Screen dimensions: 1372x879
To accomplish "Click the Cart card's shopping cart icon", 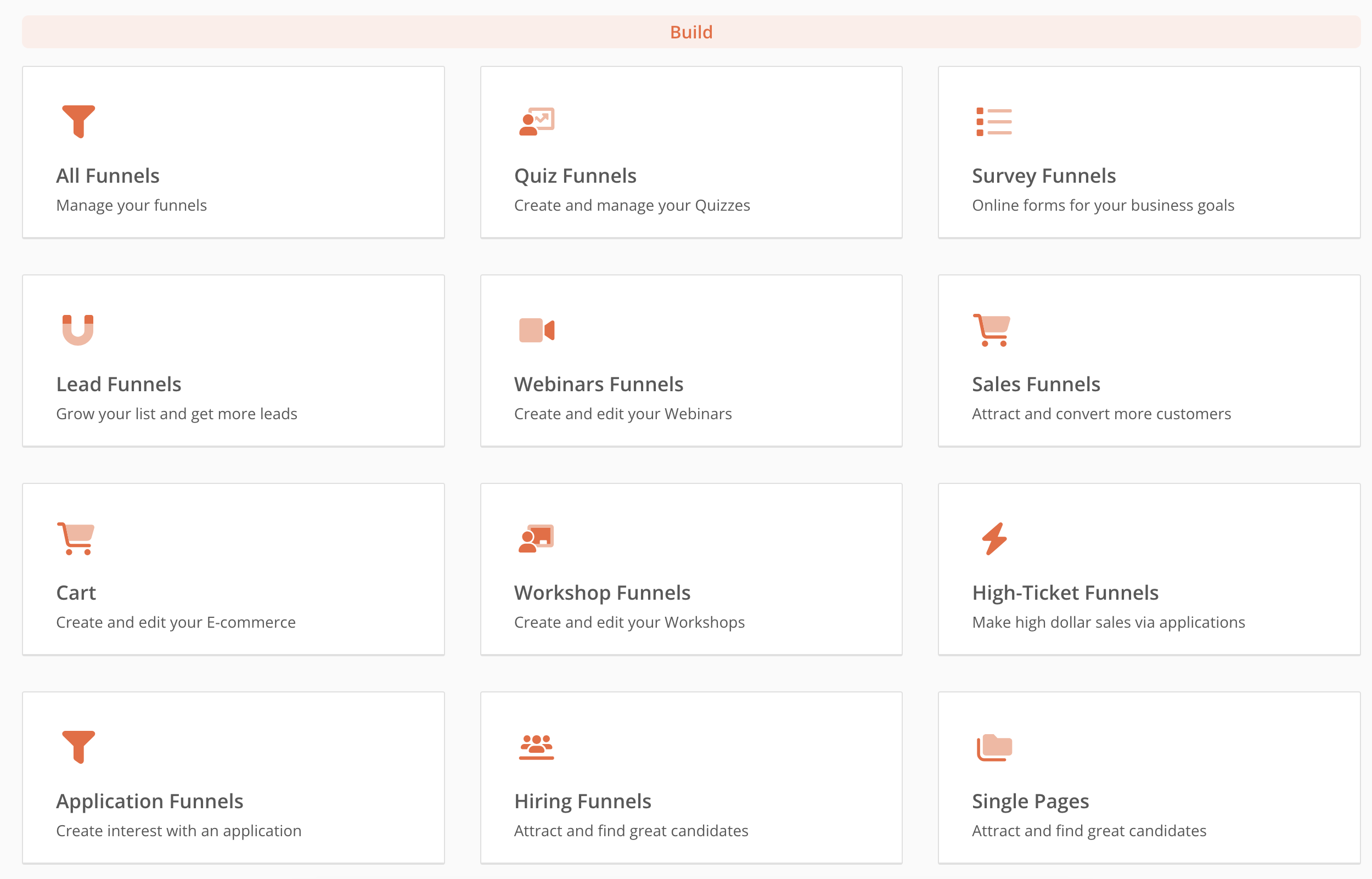I will (x=76, y=538).
